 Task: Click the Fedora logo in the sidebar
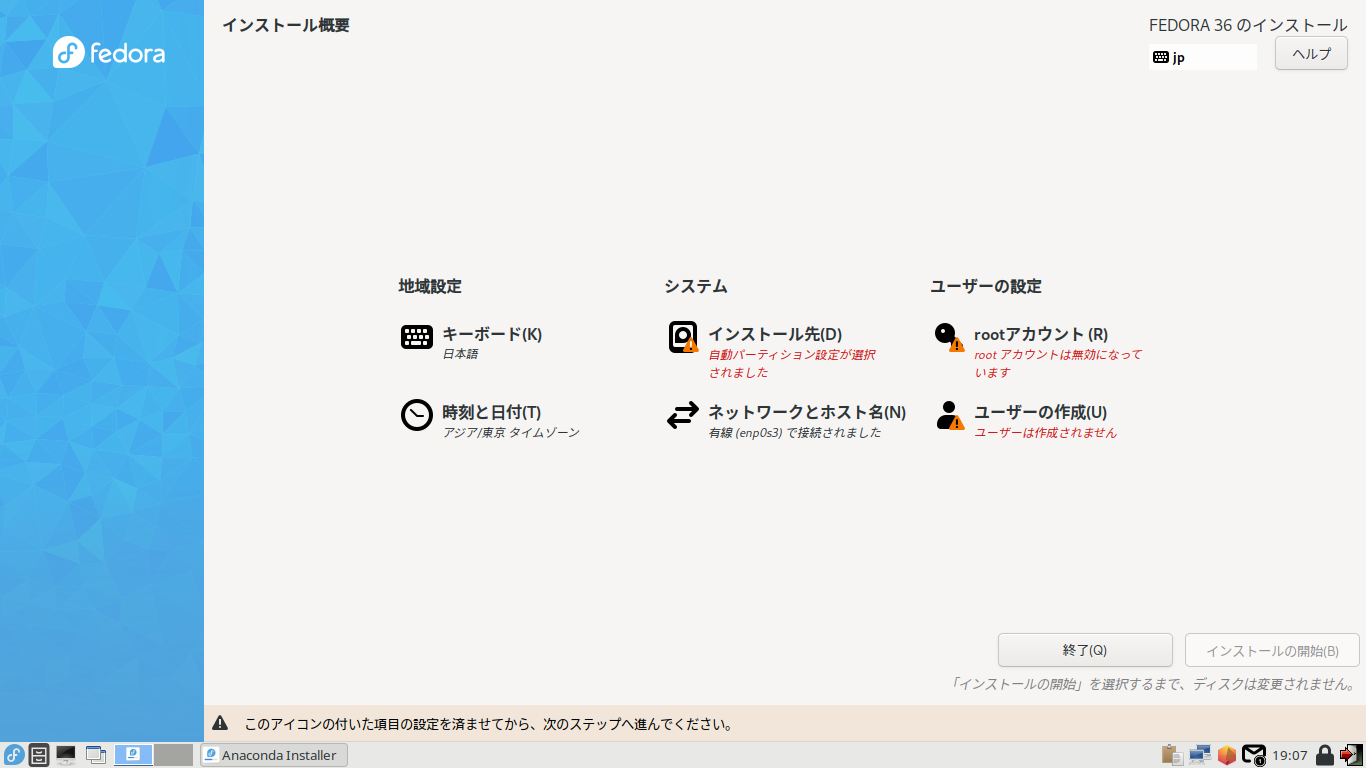point(109,52)
